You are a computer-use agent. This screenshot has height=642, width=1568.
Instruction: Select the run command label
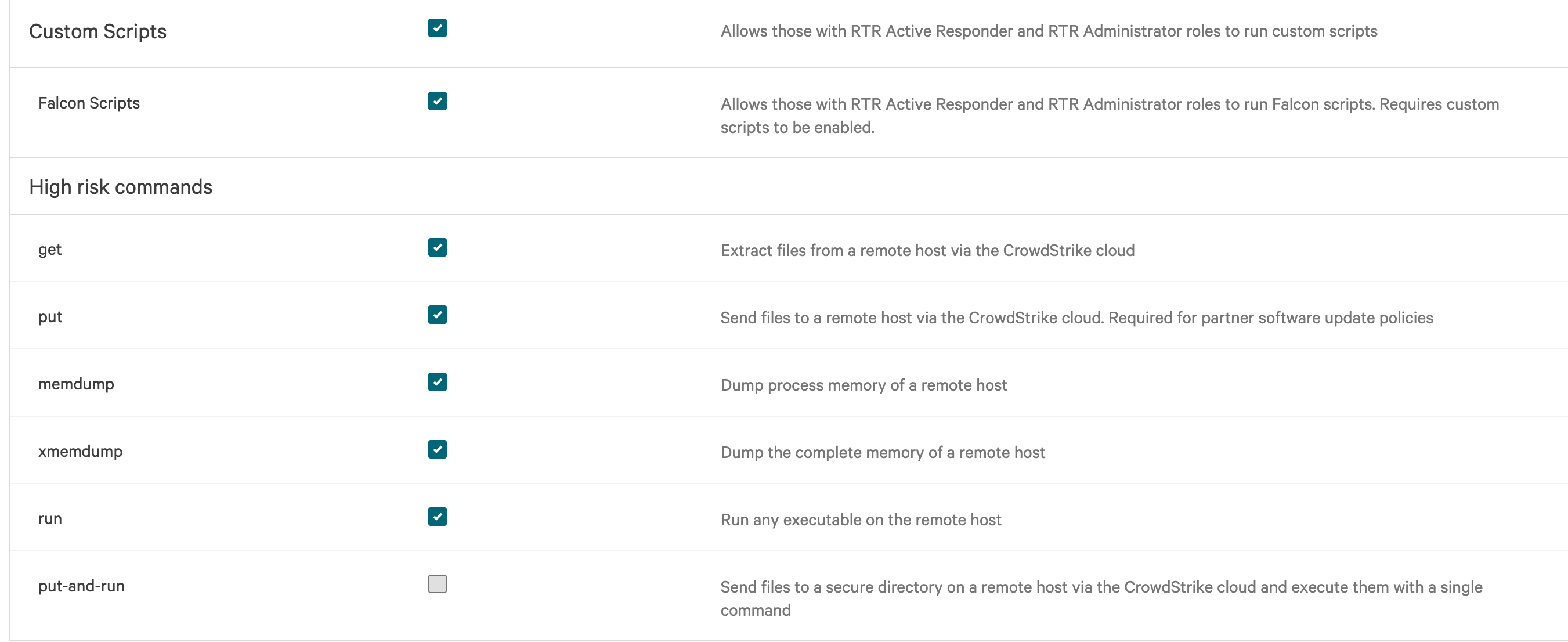(50, 518)
